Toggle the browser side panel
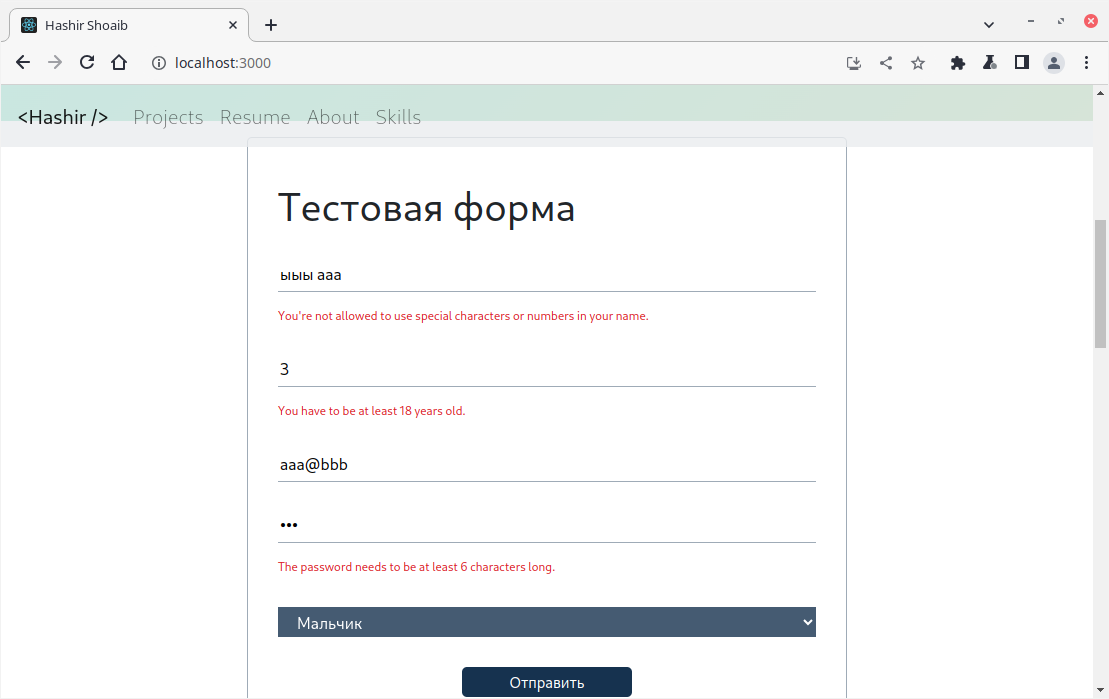Image resolution: width=1109 pixels, height=699 pixels. click(1021, 63)
